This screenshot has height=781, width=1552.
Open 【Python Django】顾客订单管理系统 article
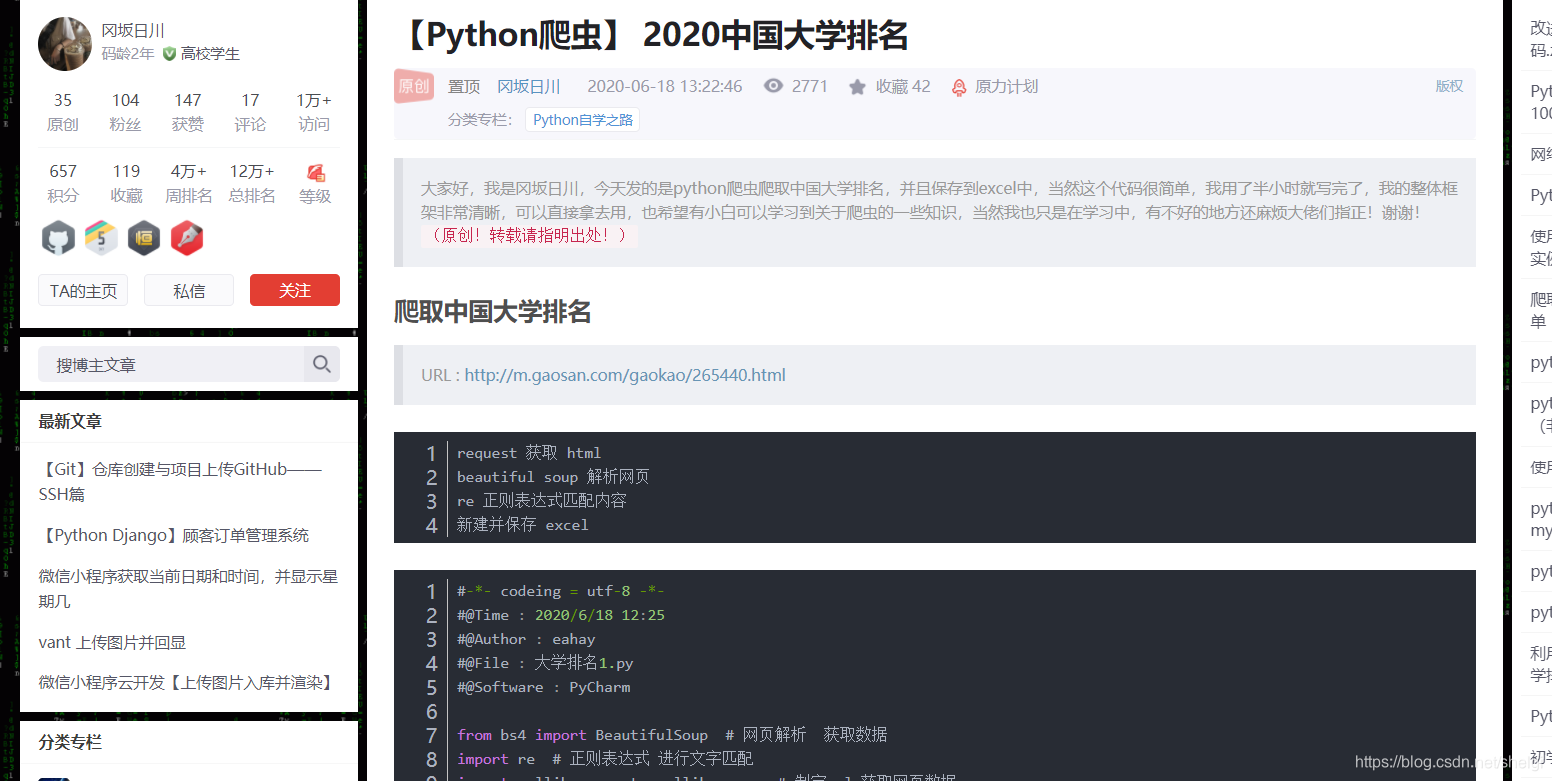click(x=174, y=535)
